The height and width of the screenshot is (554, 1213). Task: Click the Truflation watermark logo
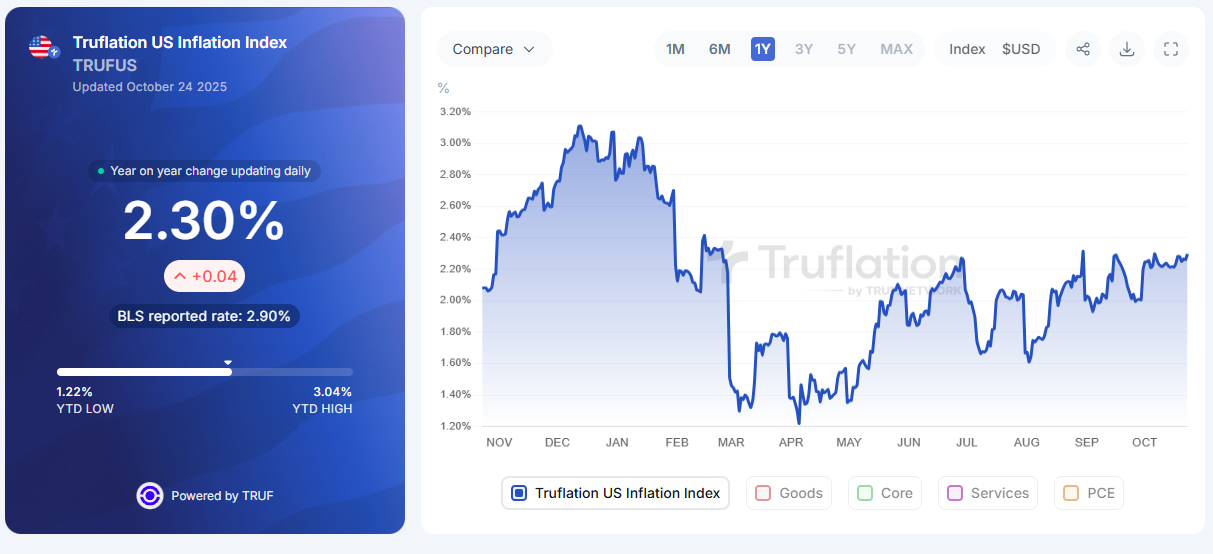pyautogui.click(x=735, y=262)
